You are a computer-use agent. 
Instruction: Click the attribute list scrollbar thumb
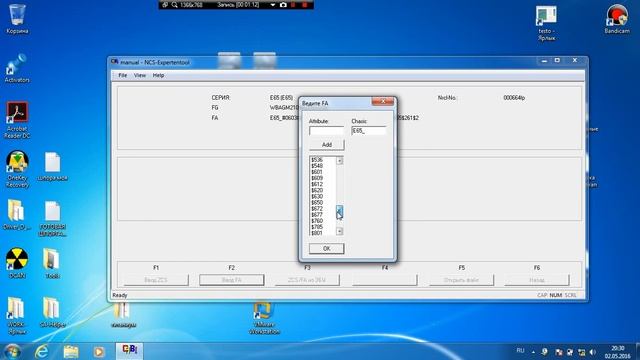(340, 211)
